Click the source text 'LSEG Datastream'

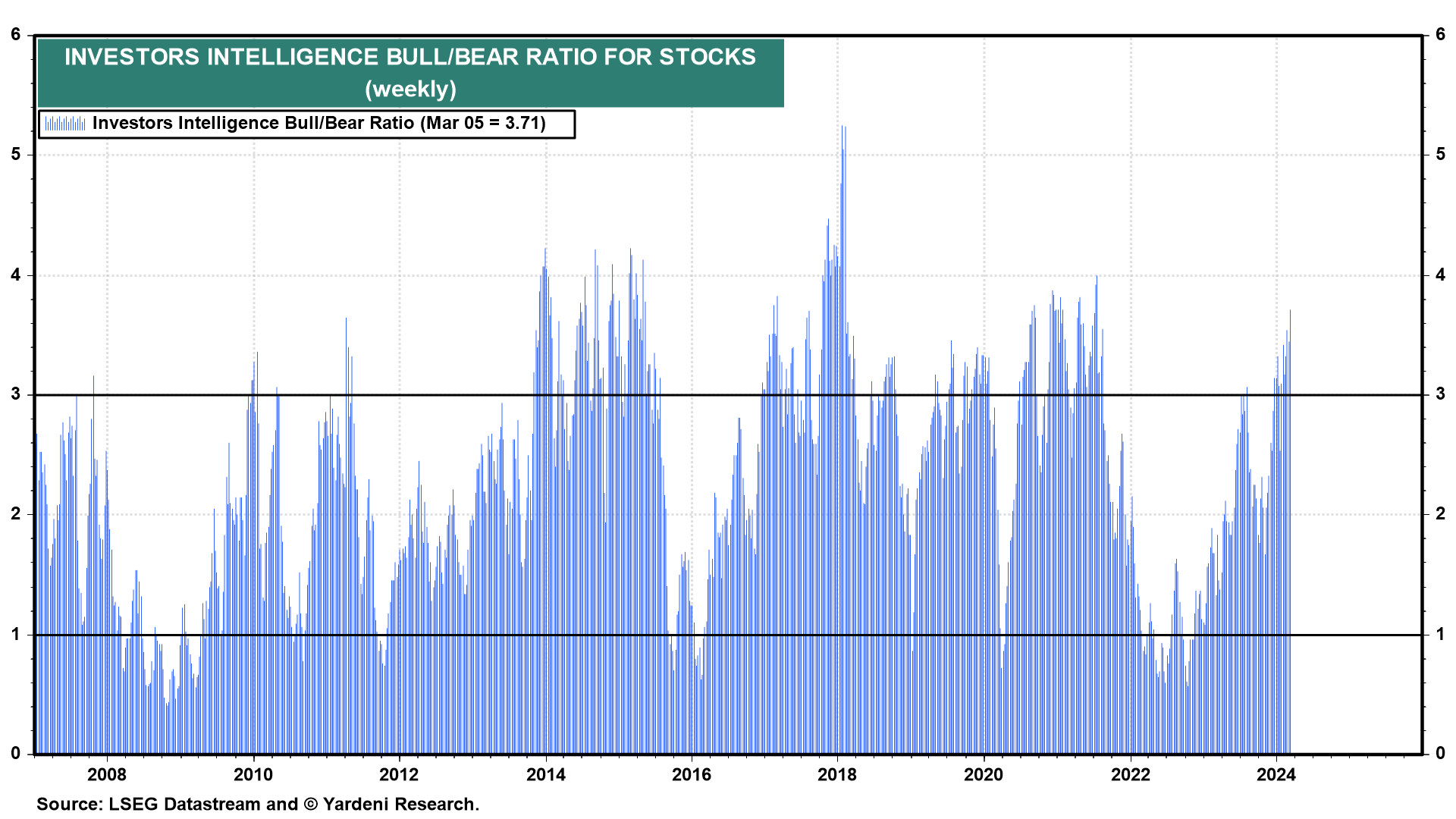click(x=185, y=804)
